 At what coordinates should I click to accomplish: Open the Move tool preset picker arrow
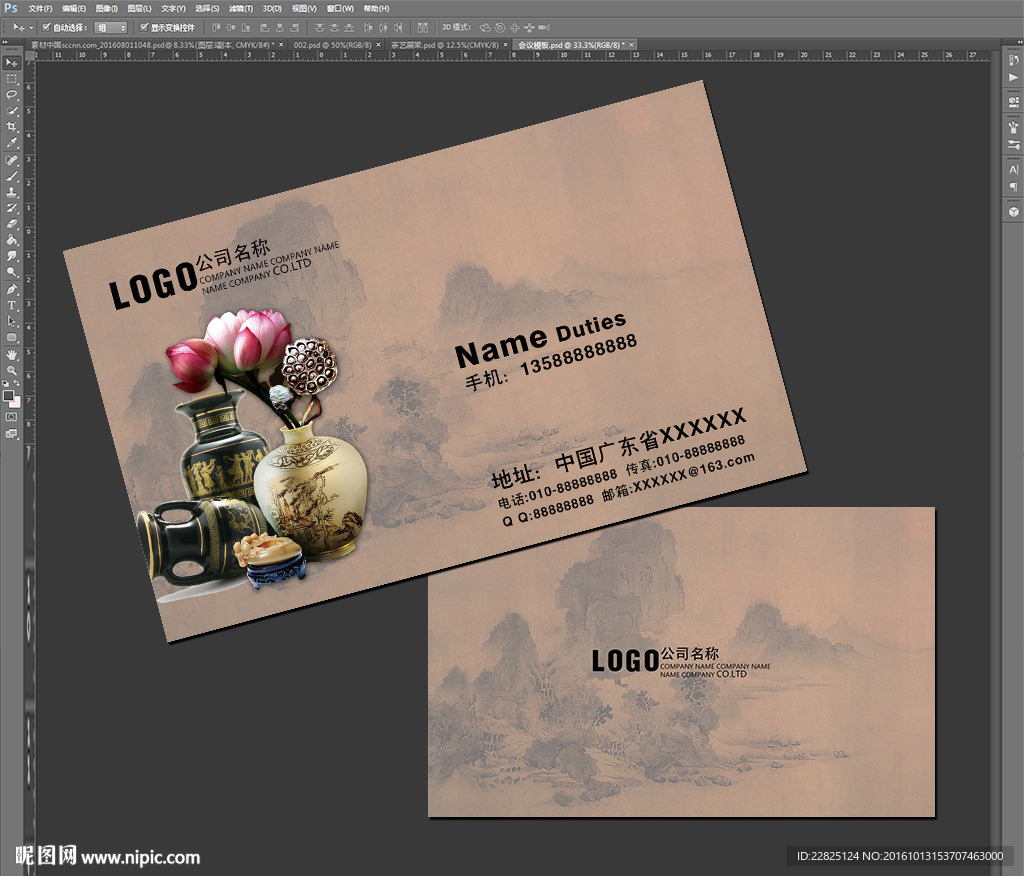point(31,27)
